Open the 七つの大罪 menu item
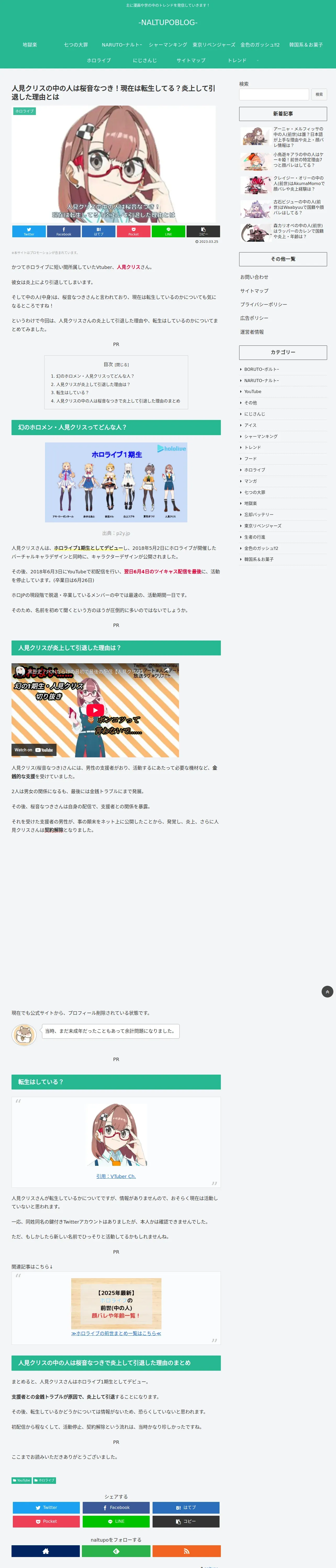This screenshot has height=1568, width=336. click(76, 44)
